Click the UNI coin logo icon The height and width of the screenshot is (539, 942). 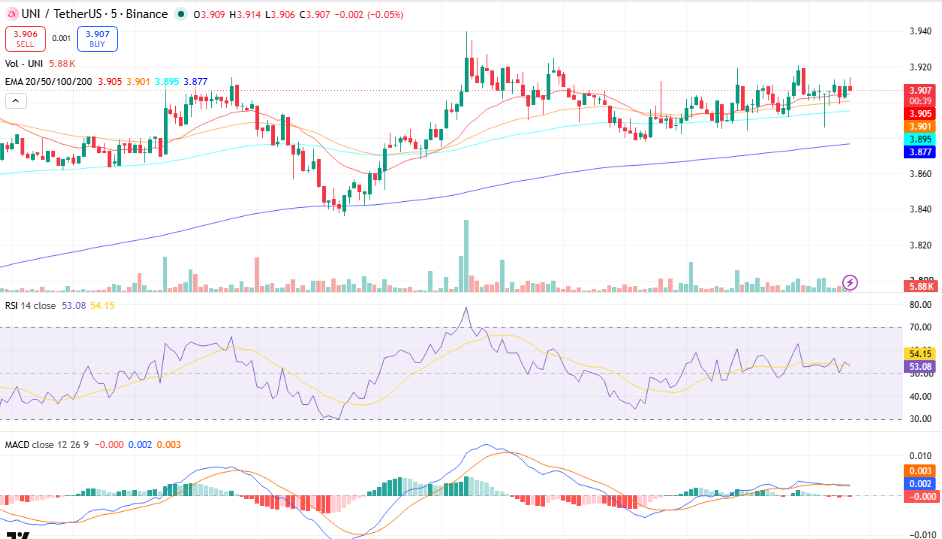[11, 14]
